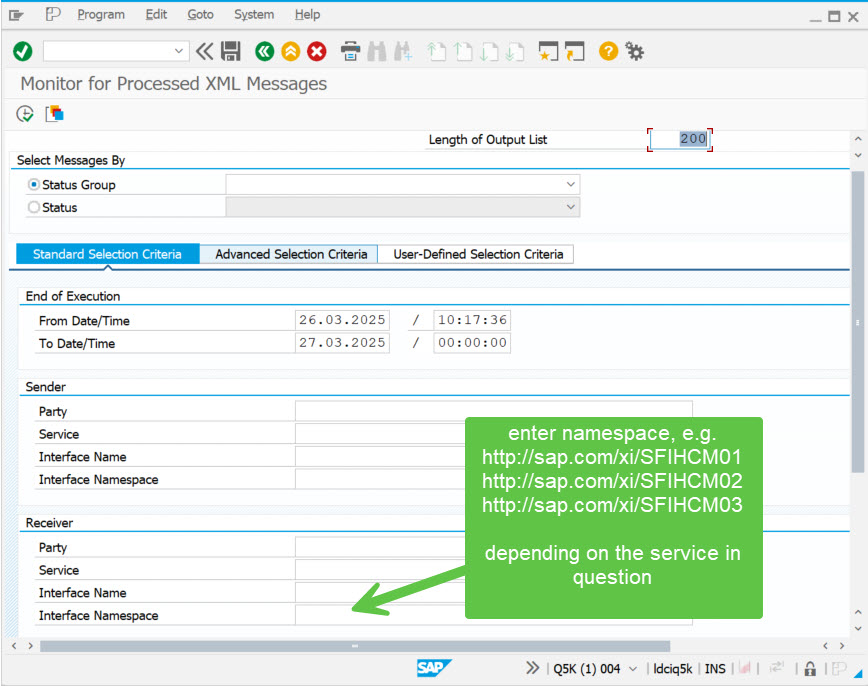
Task: Click the From Date field
Action: pyautogui.click(x=342, y=320)
